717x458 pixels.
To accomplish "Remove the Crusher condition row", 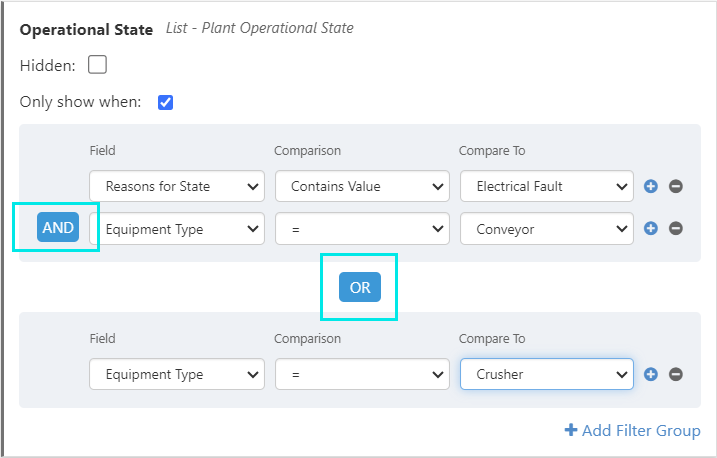I will (675, 374).
